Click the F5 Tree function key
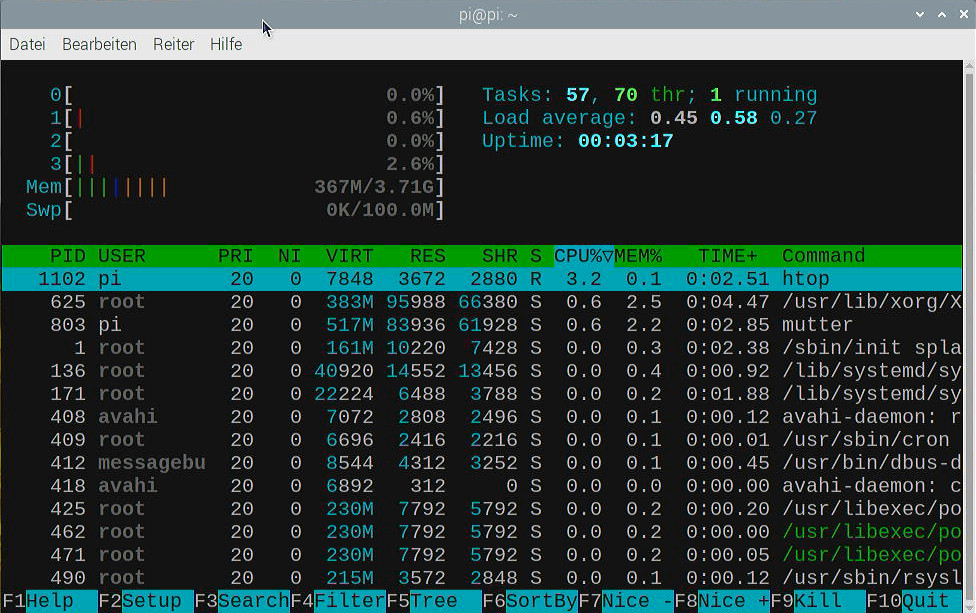The height and width of the screenshot is (613, 976). pos(434,601)
